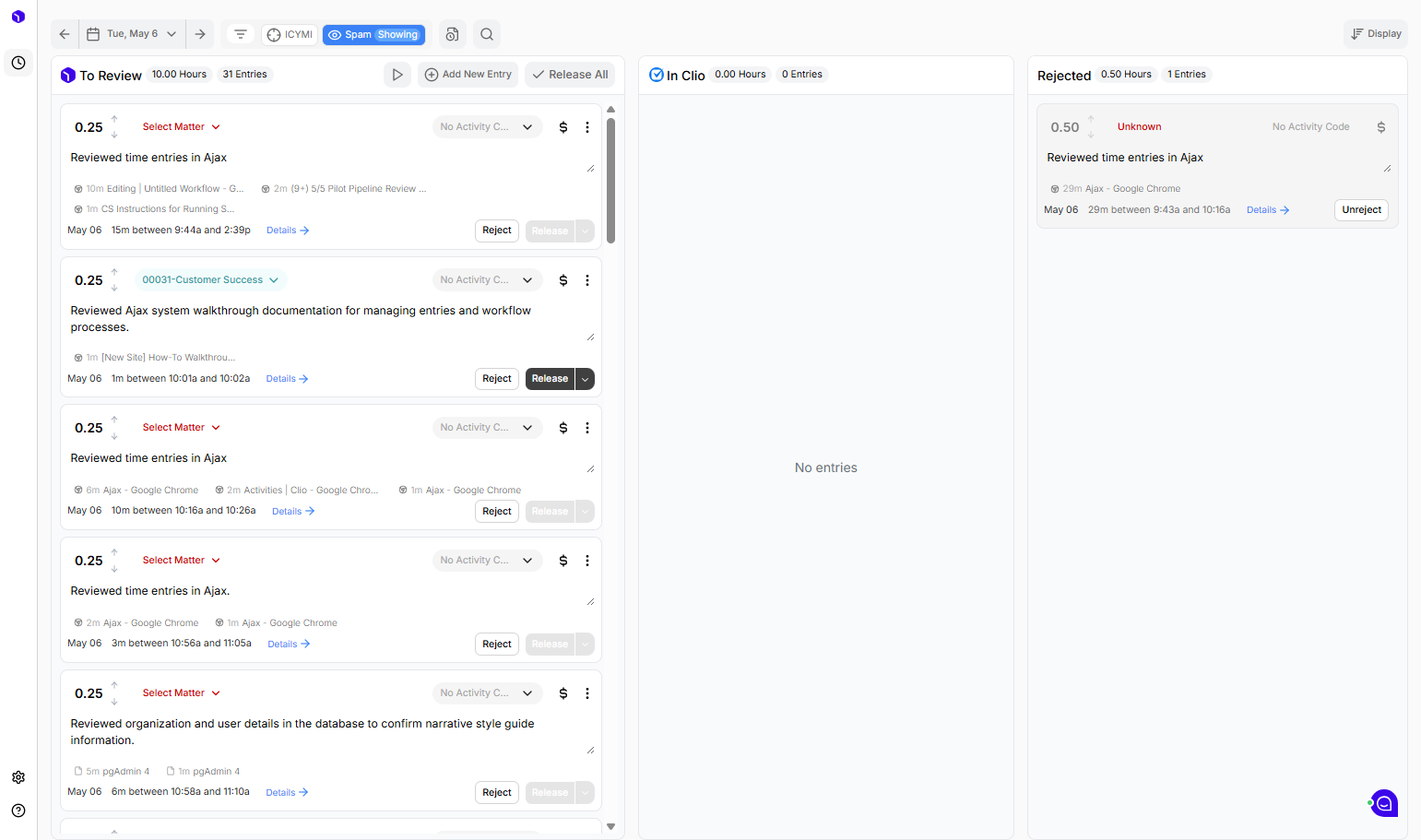Open Details link on 10:58a–11:10a entry

[x=287, y=793]
